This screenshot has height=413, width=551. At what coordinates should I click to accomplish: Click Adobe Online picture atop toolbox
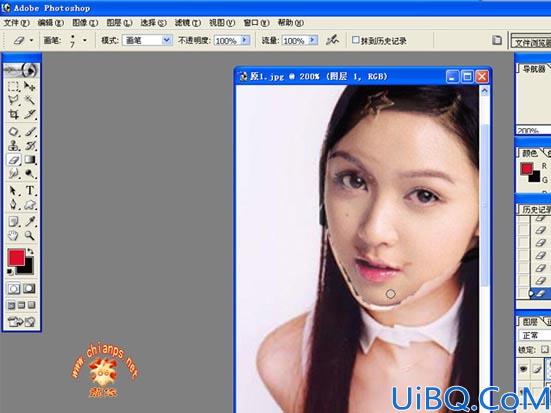click(21, 71)
